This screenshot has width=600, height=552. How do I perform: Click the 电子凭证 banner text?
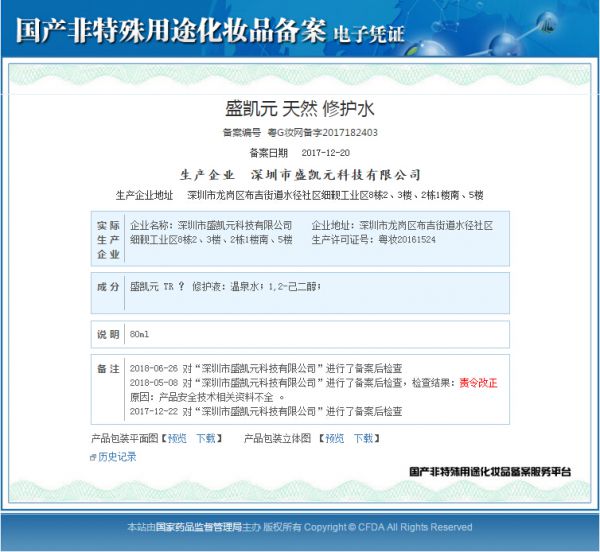[x=369, y=34]
